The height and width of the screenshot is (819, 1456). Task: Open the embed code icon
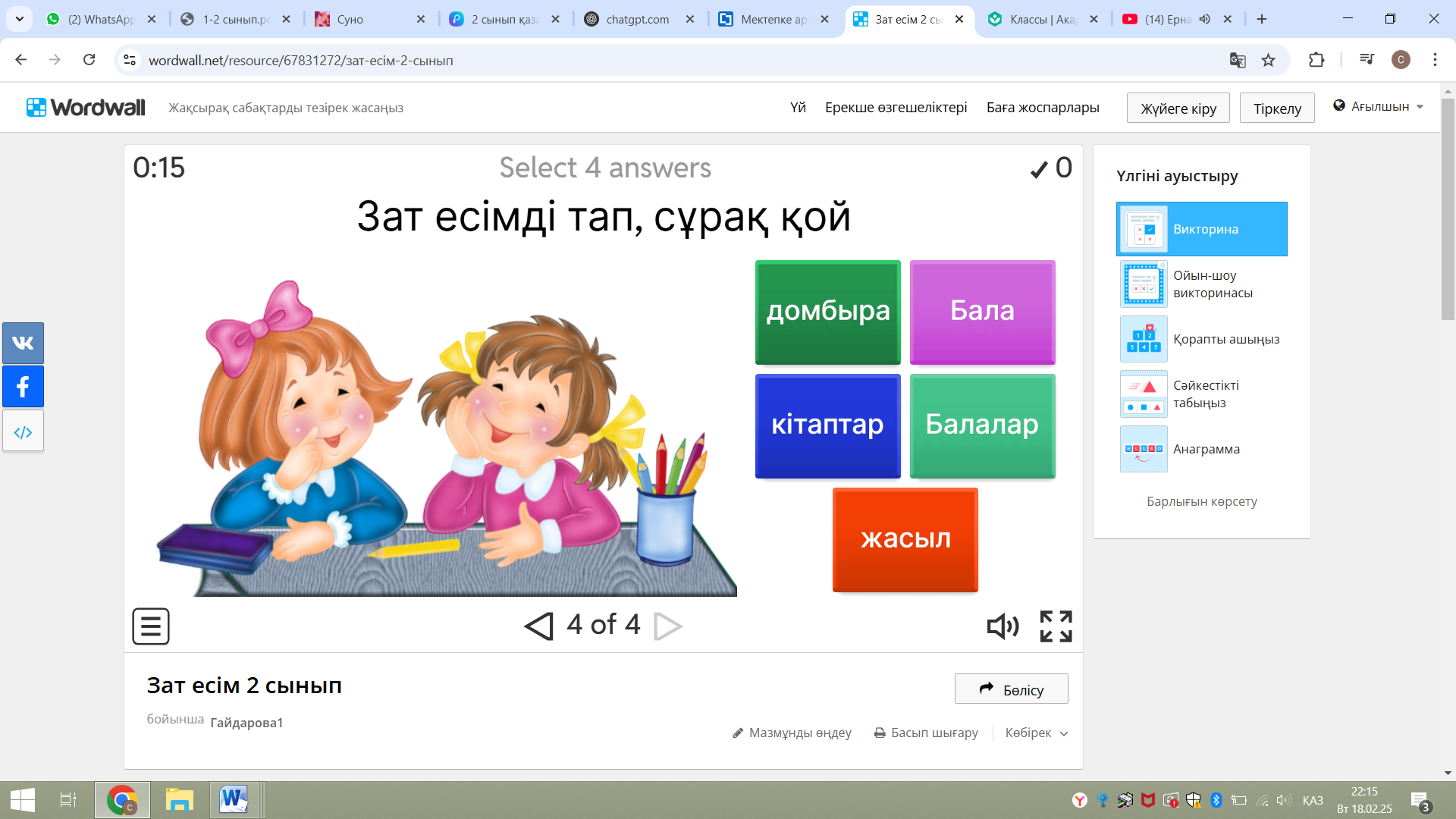[23, 431]
